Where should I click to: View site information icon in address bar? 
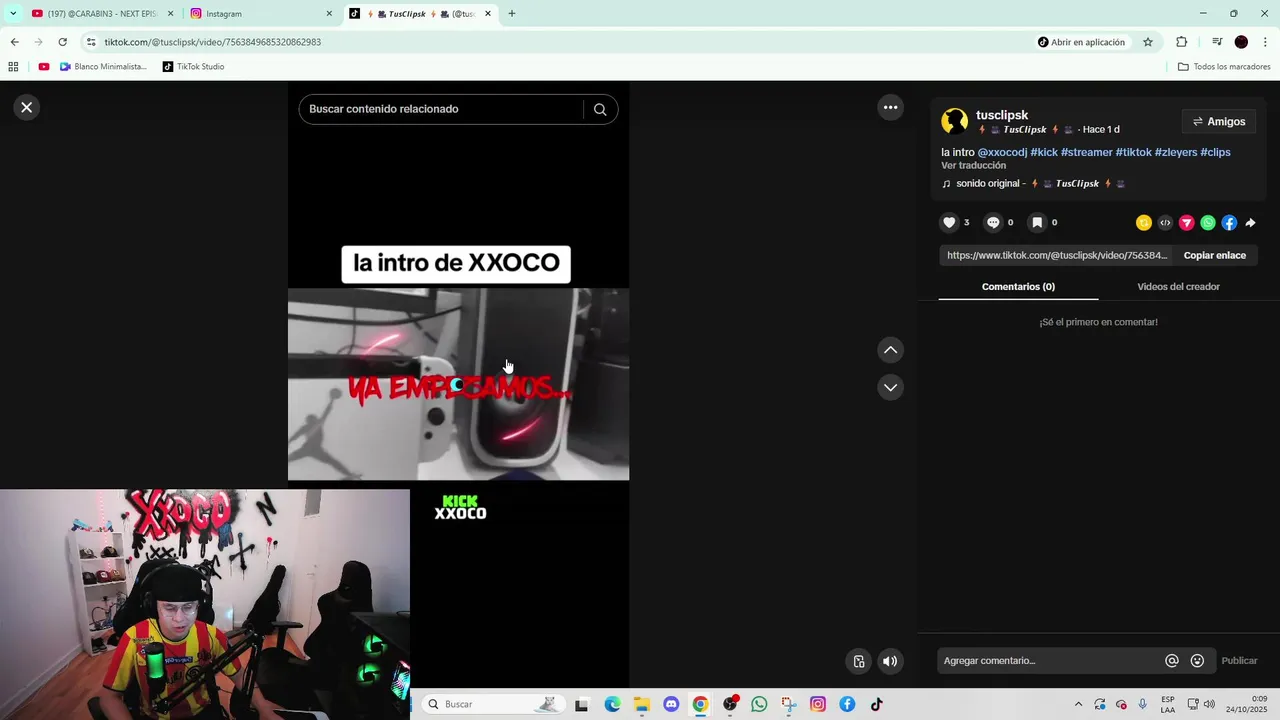pyautogui.click(x=91, y=42)
